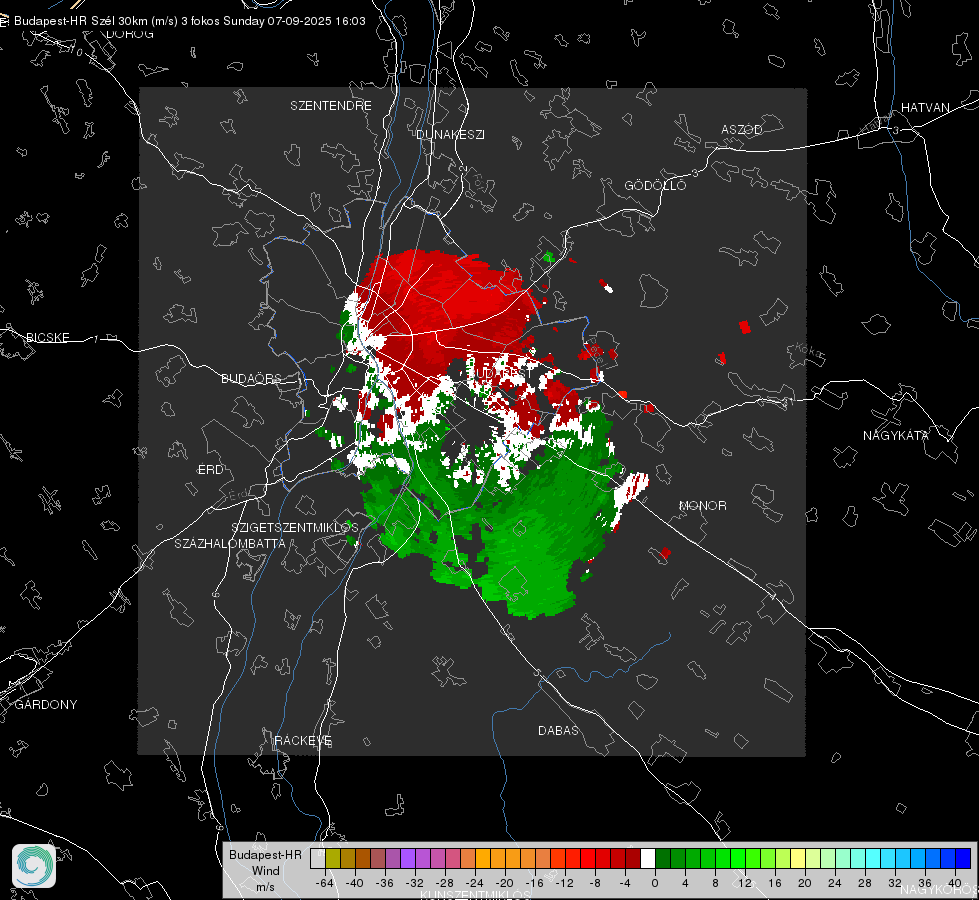Select the white zero-velocity legend swatch

(648, 858)
